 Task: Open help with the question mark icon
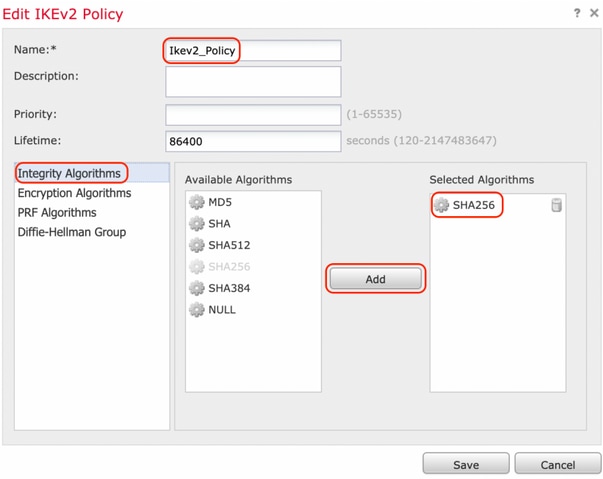coord(577,13)
